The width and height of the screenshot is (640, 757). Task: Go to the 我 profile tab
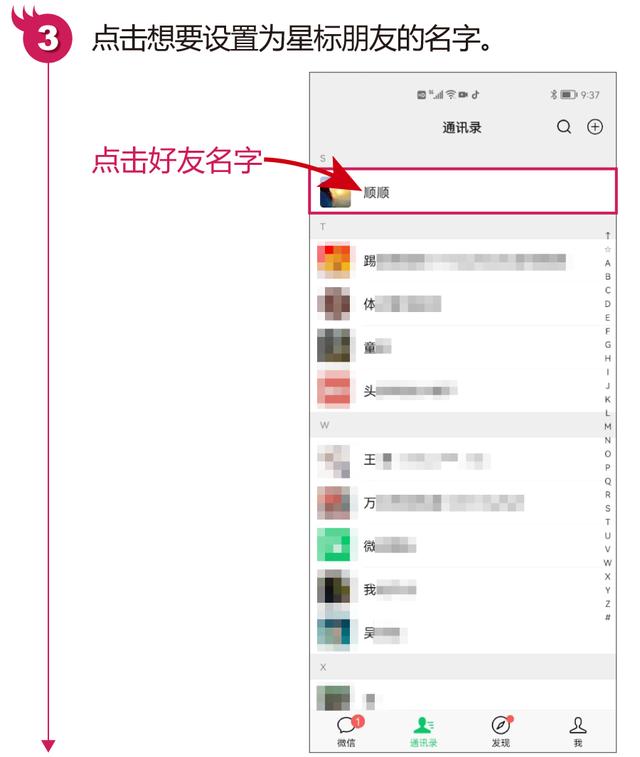tap(578, 731)
